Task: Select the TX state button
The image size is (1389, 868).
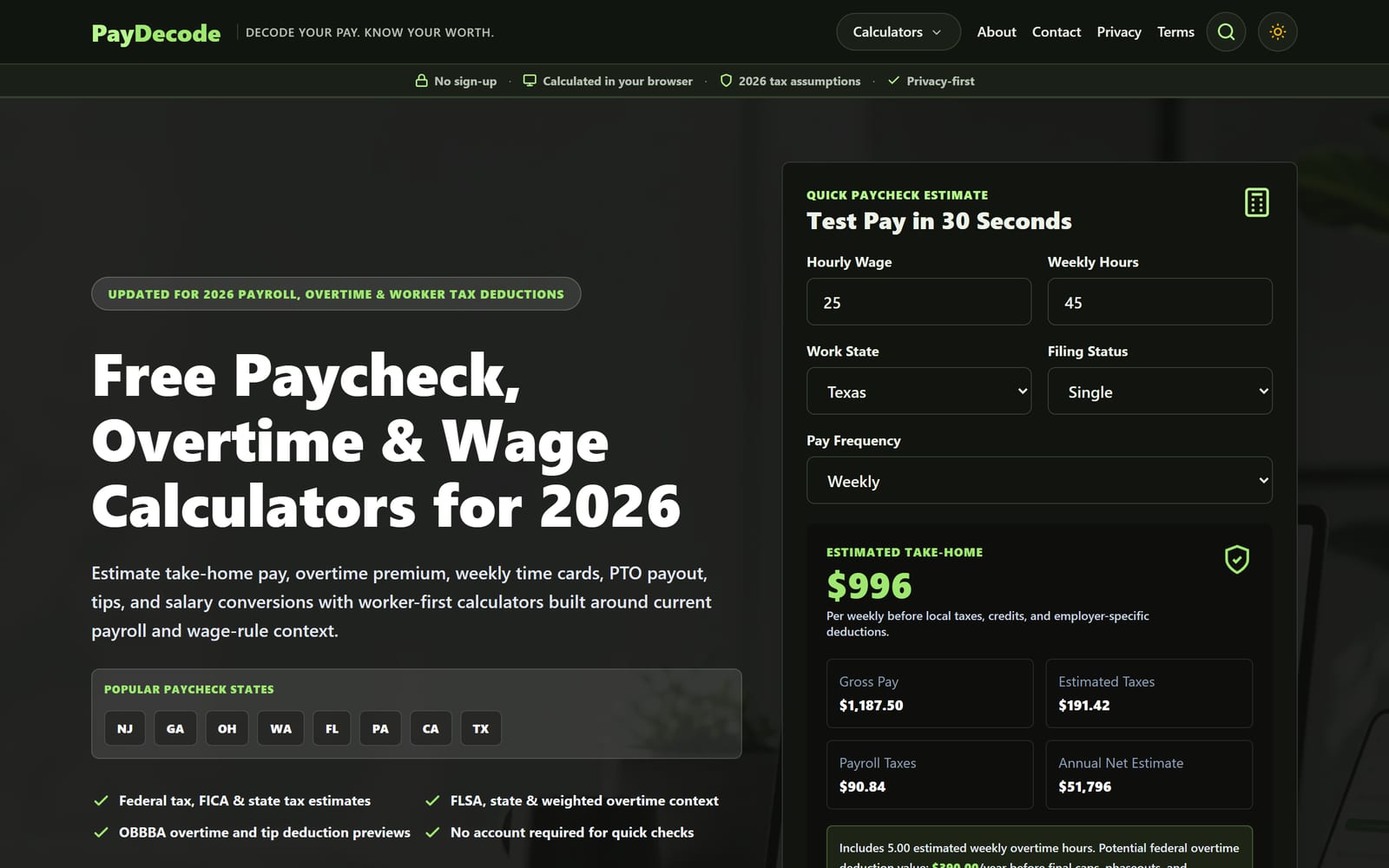Action: (x=481, y=728)
